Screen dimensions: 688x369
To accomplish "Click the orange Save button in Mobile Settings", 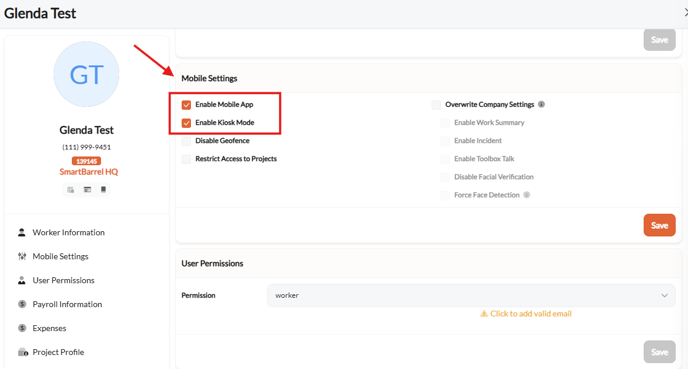I will (x=659, y=225).
